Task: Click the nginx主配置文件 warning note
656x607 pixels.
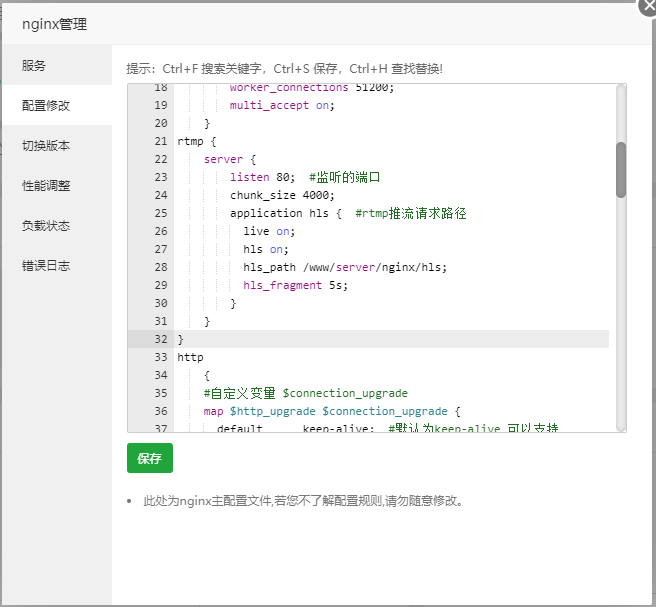Action: pos(304,501)
